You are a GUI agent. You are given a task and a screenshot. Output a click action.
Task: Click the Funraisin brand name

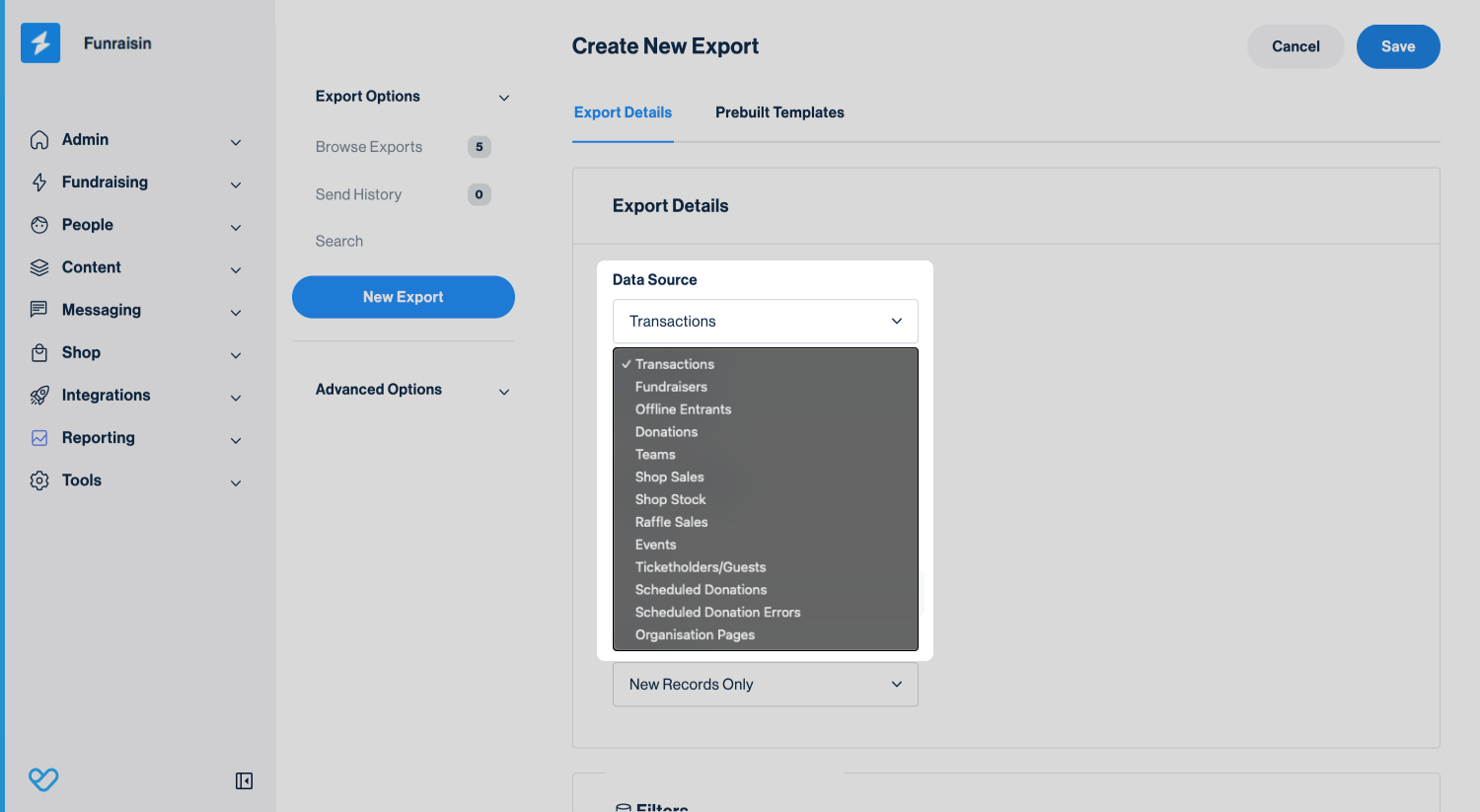point(117,43)
